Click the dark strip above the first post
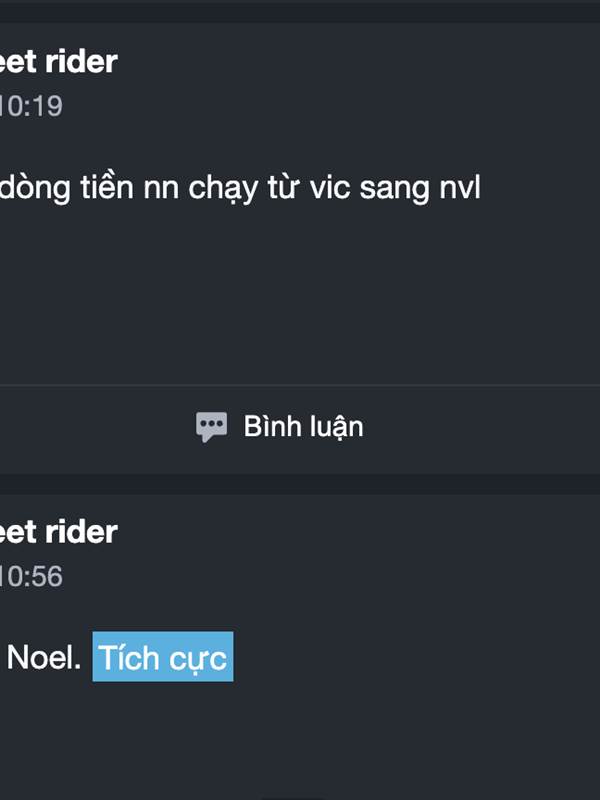The image size is (600, 800). pyautogui.click(x=300, y=10)
